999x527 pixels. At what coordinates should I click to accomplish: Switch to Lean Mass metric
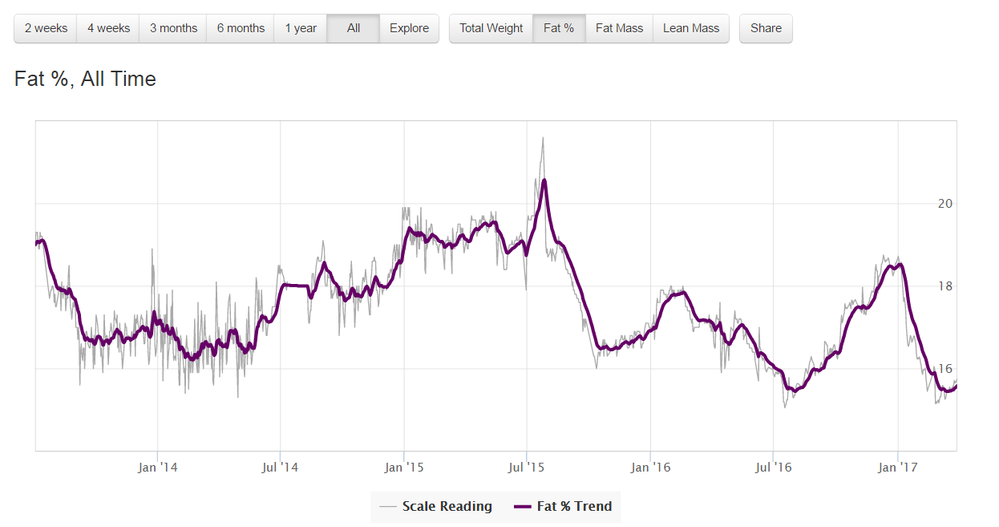pyautogui.click(x=691, y=28)
